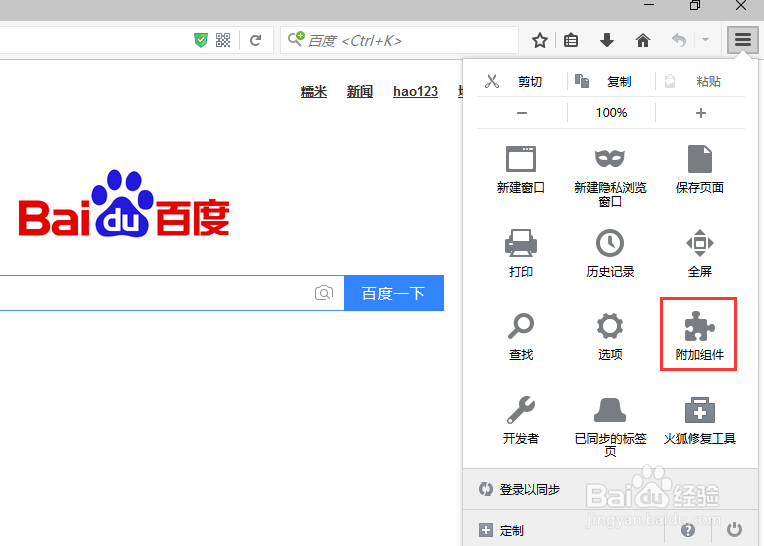Screen dimensions: 764x546
Task: Click 登录以同步 sign in to sync
Action: coord(610,489)
